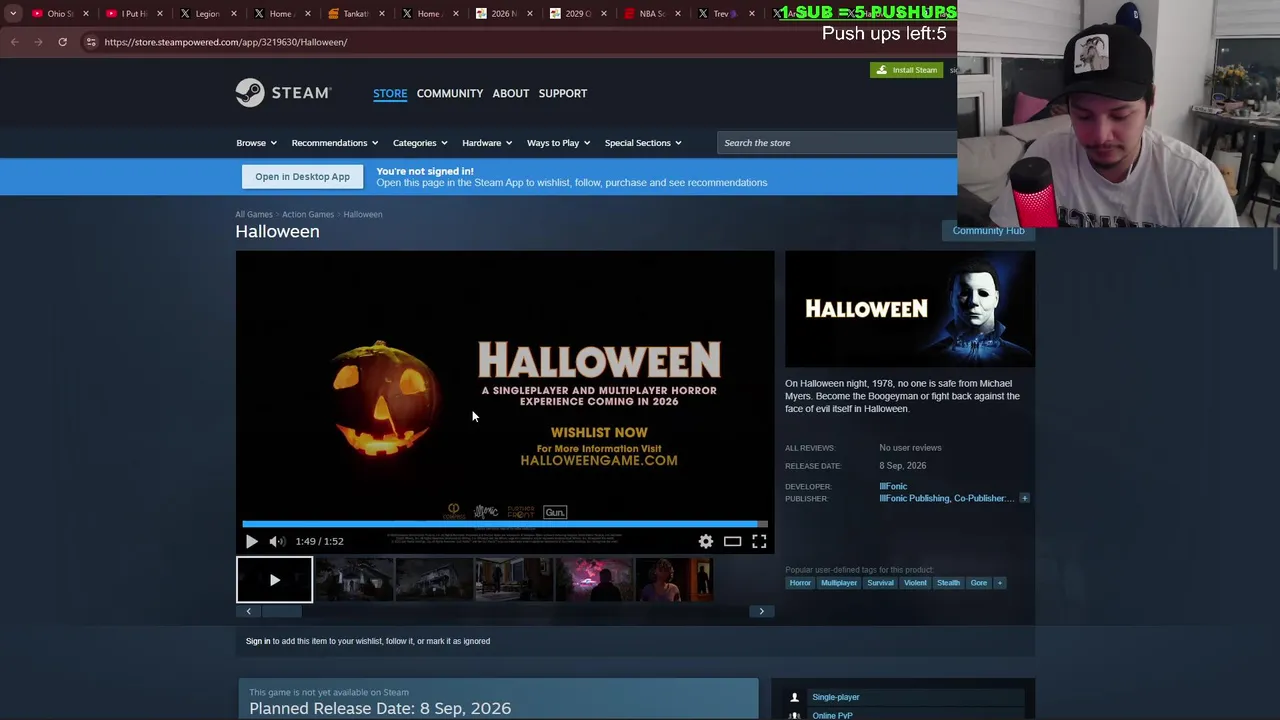Screen dimensions: 1280x720
Task: Open the tab search dropdown
Action: (x=13, y=14)
